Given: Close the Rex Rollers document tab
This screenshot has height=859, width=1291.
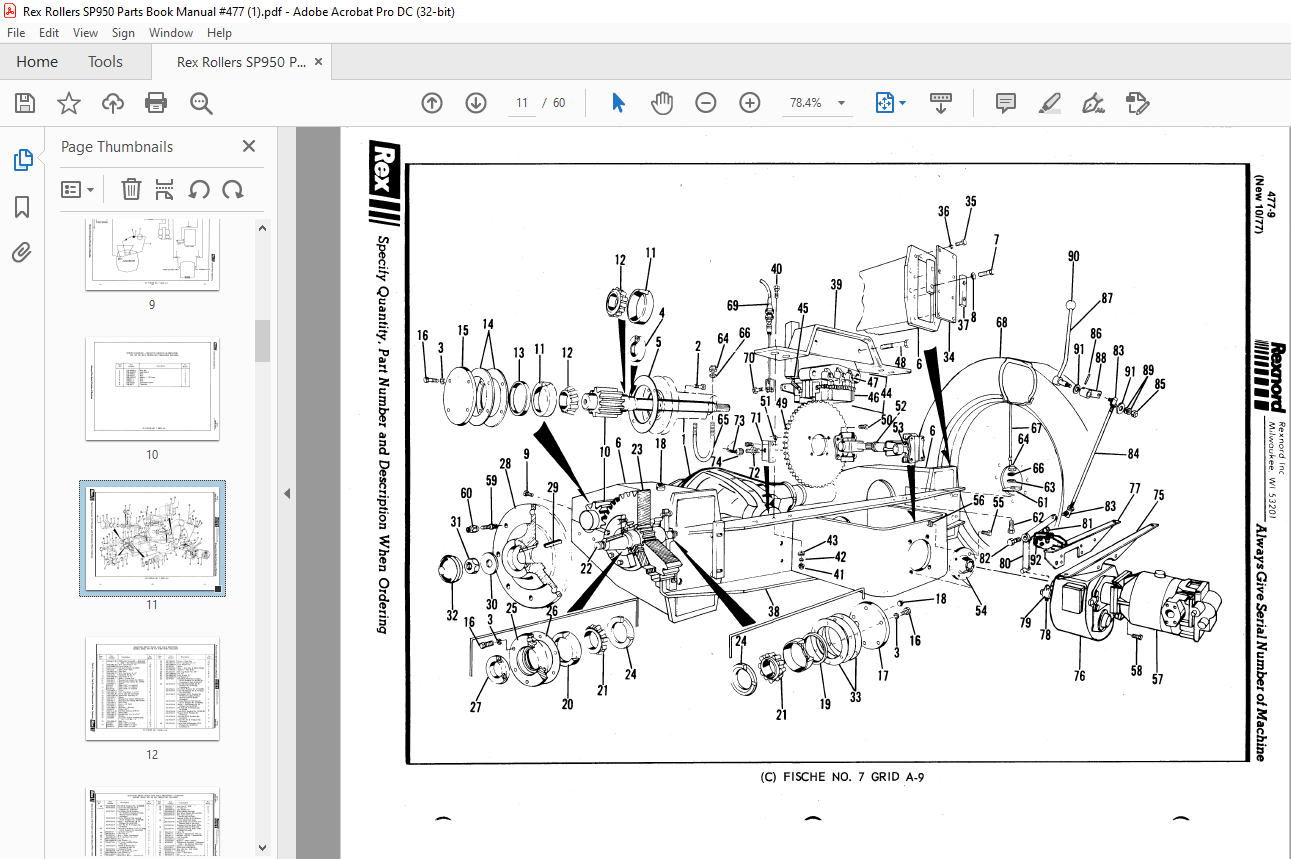Looking at the screenshot, I should [x=319, y=62].
